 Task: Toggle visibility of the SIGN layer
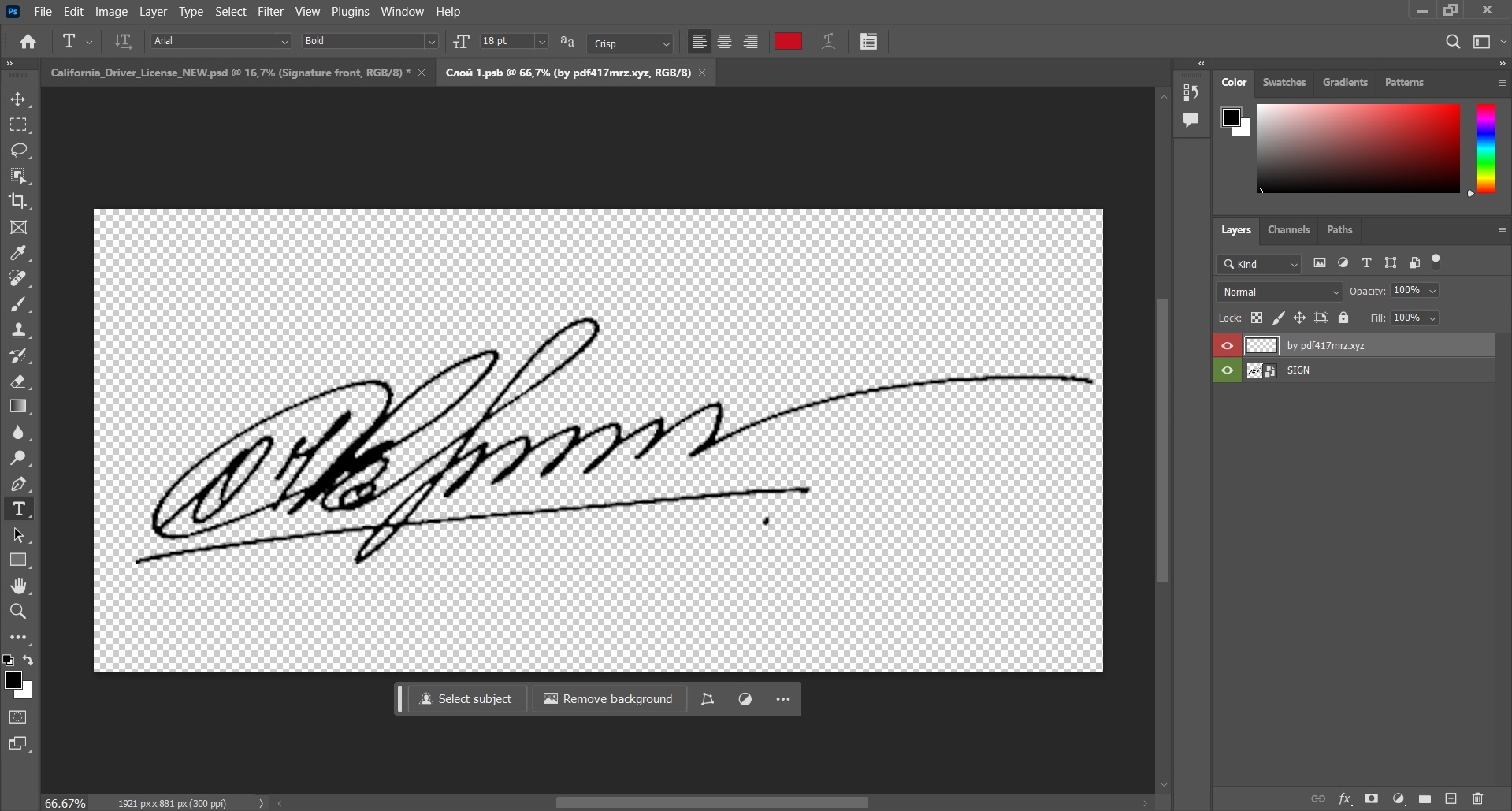coord(1228,370)
